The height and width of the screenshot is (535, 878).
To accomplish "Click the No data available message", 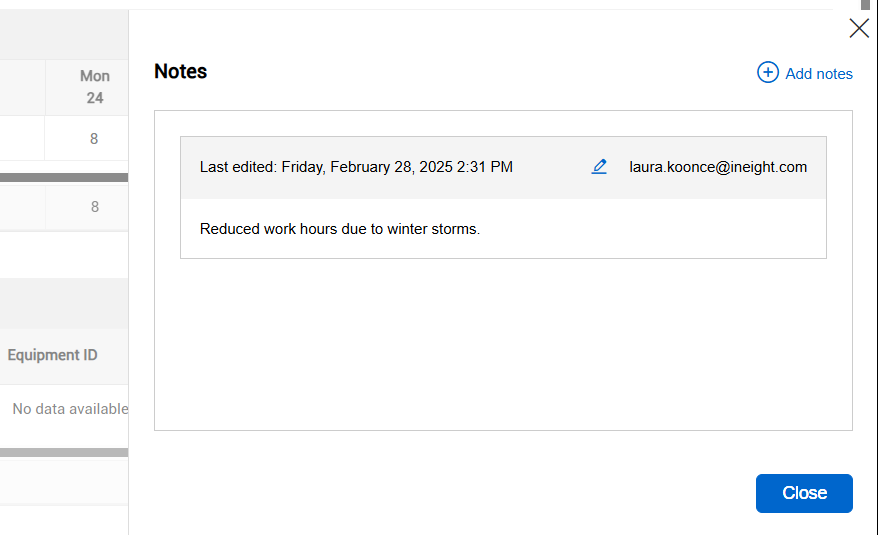I will coord(70,409).
